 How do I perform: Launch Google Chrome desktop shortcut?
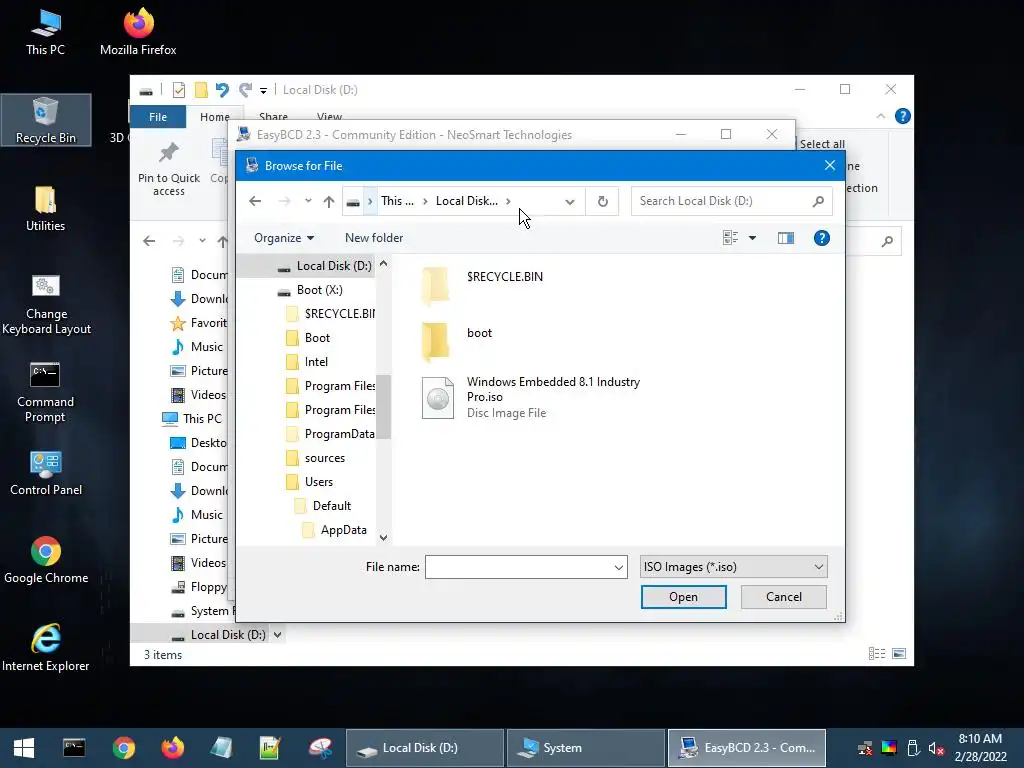coord(46,560)
